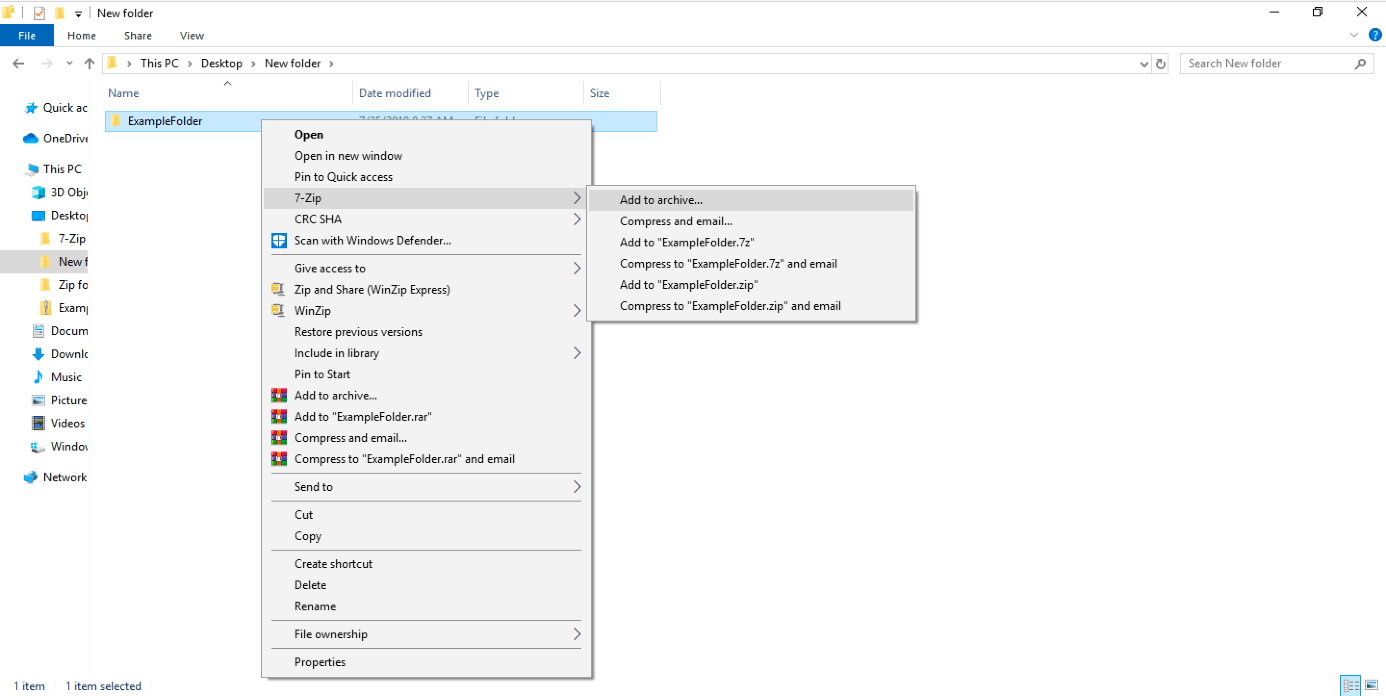The image size is (1386, 696).
Task: Click the Back navigation arrow
Action: (x=17, y=63)
